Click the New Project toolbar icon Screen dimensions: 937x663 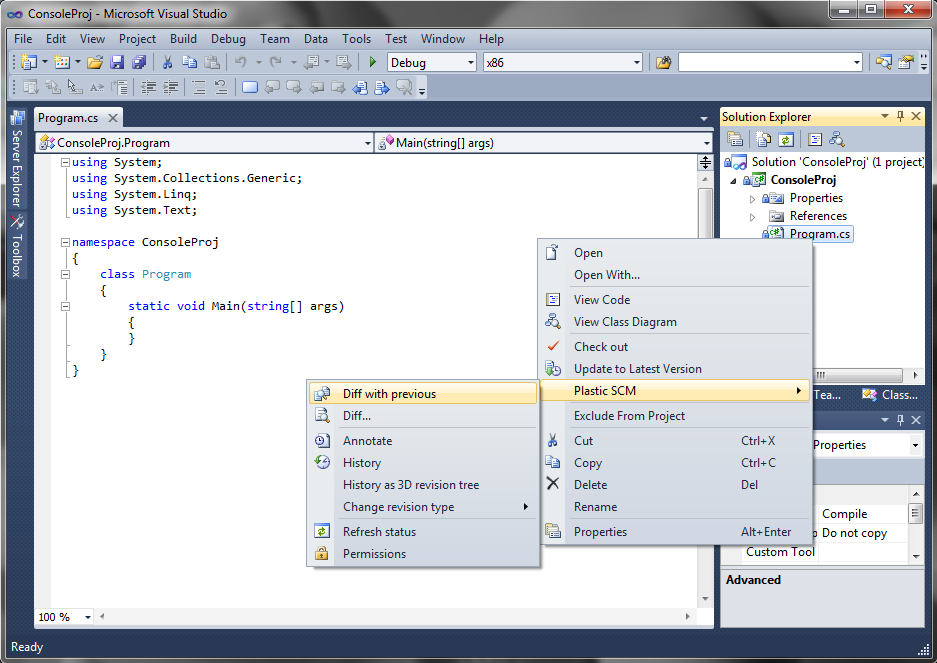(x=29, y=62)
